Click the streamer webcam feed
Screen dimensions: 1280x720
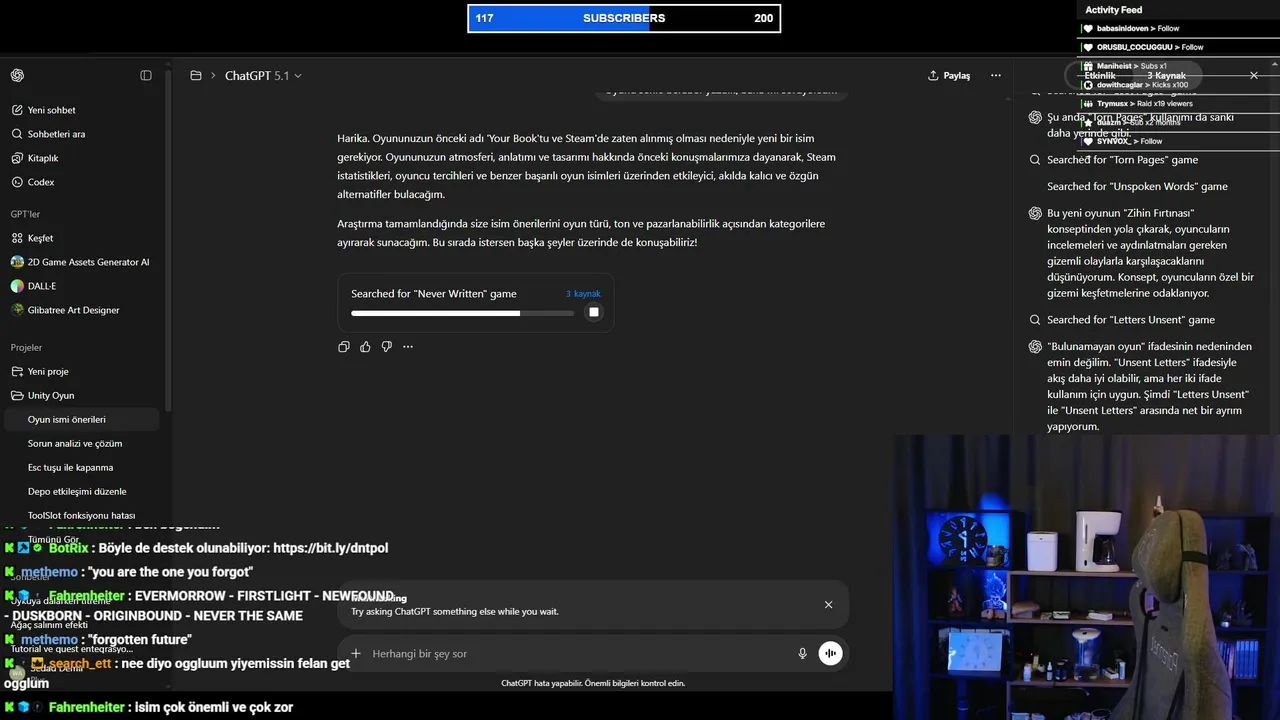click(x=1086, y=577)
